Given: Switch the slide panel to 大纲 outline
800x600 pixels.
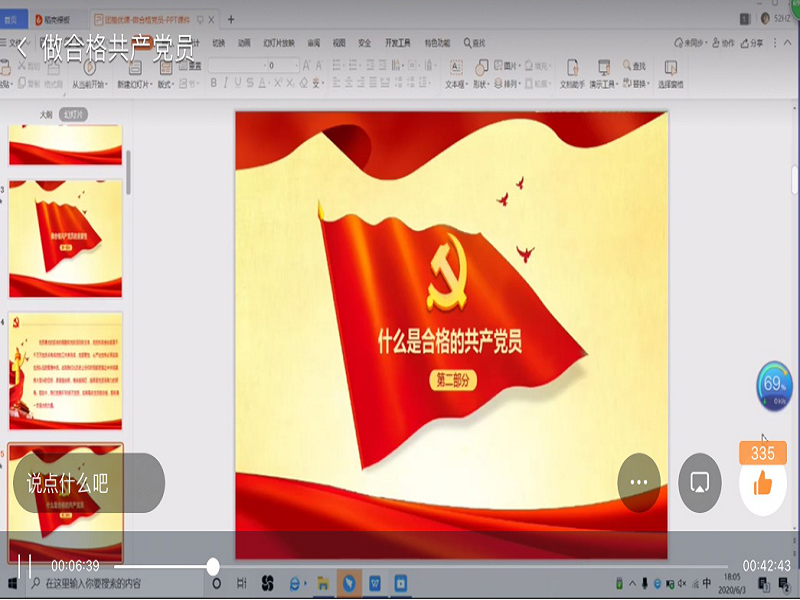Looking at the screenshot, I should coord(46,115).
